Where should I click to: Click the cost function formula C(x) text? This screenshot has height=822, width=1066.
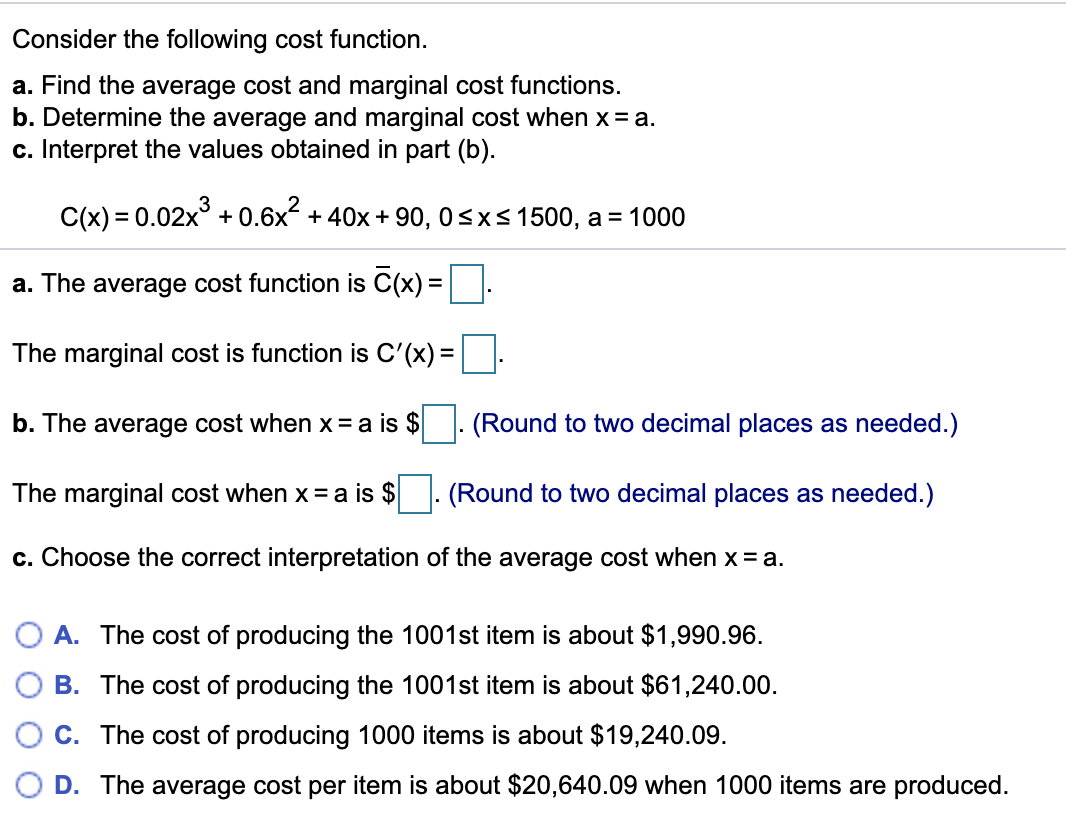[x=370, y=213]
